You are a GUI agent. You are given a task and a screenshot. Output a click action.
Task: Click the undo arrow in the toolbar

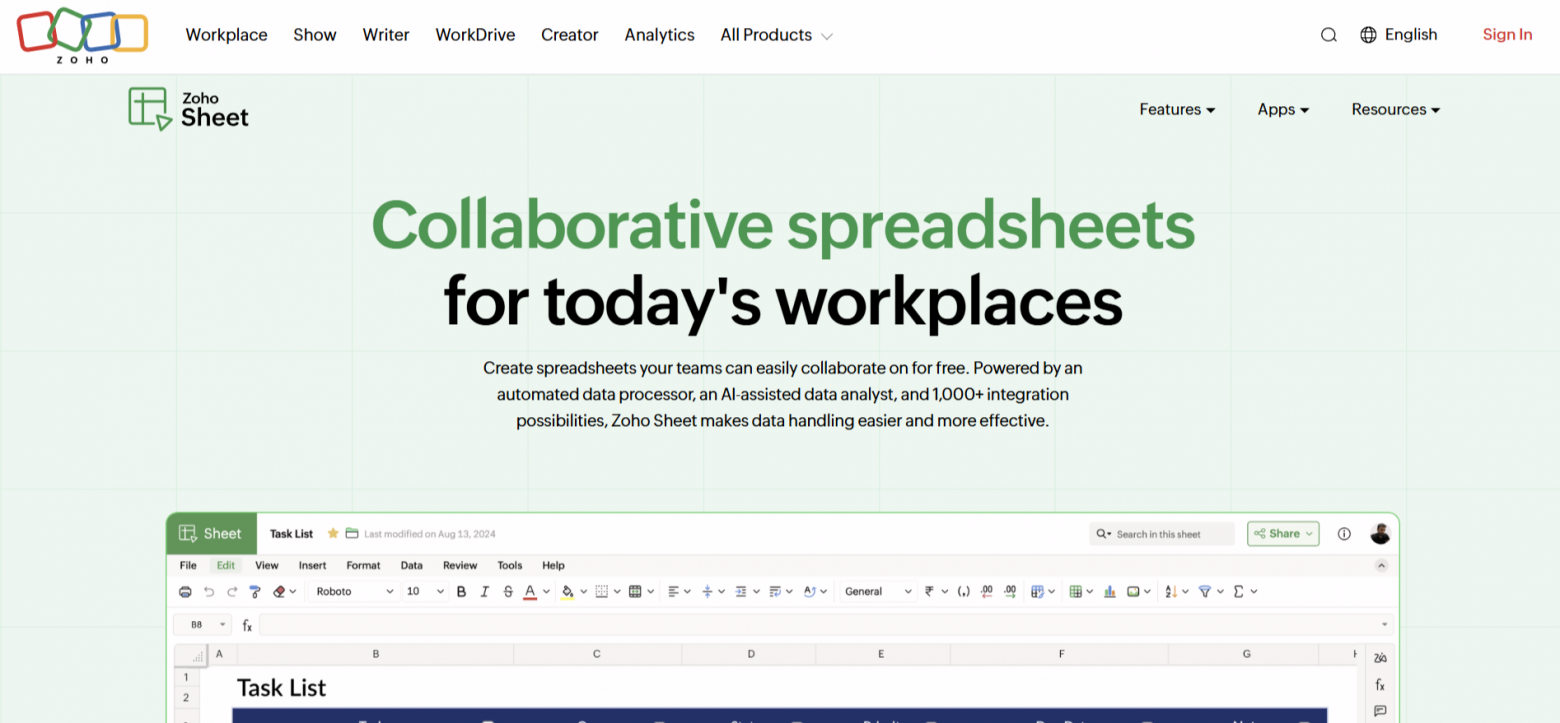[209, 592]
